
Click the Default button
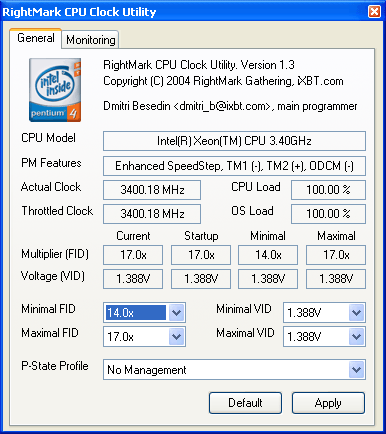(245, 403)
